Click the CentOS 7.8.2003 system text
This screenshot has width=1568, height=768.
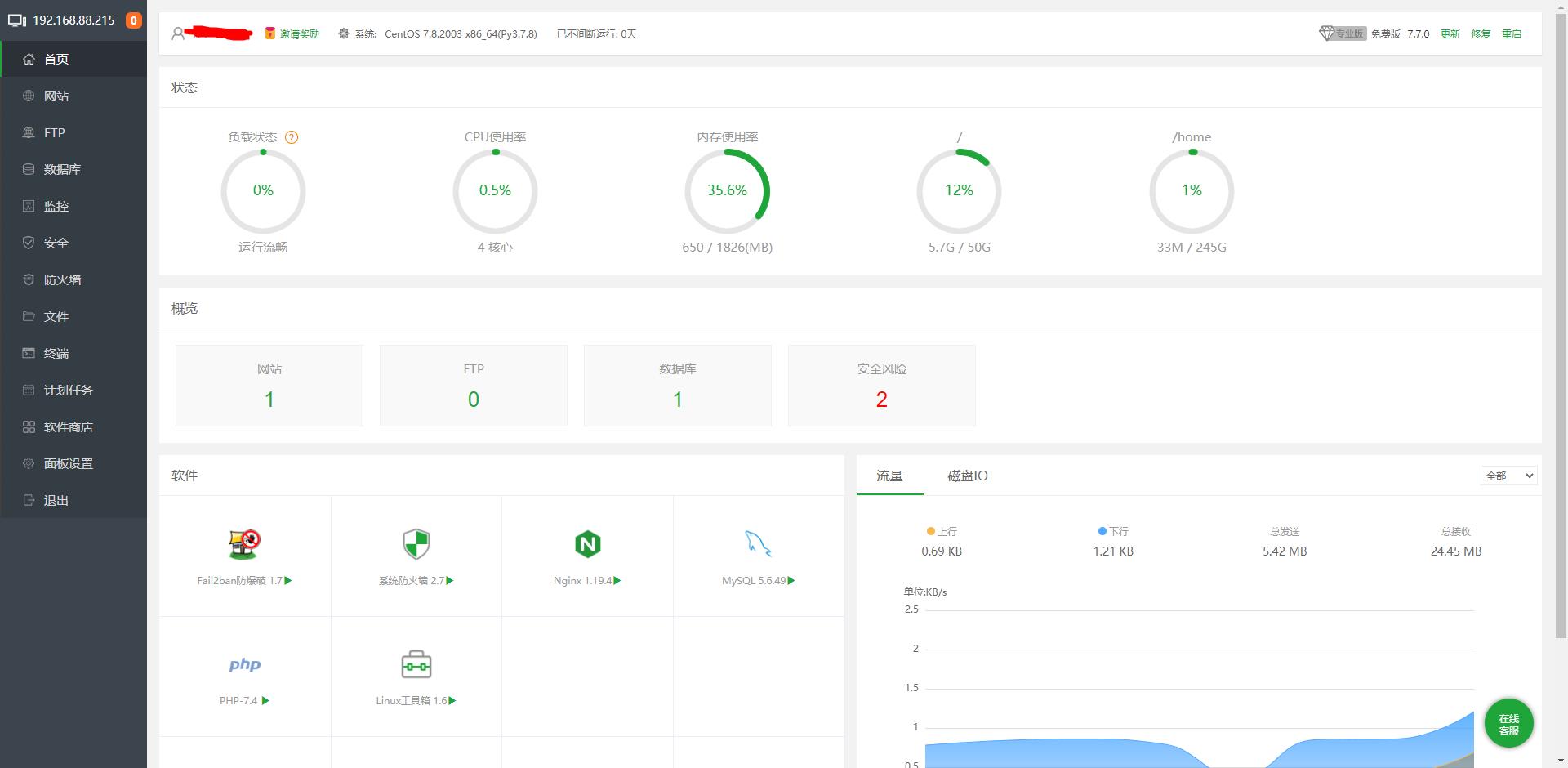(x=461, y=34)
